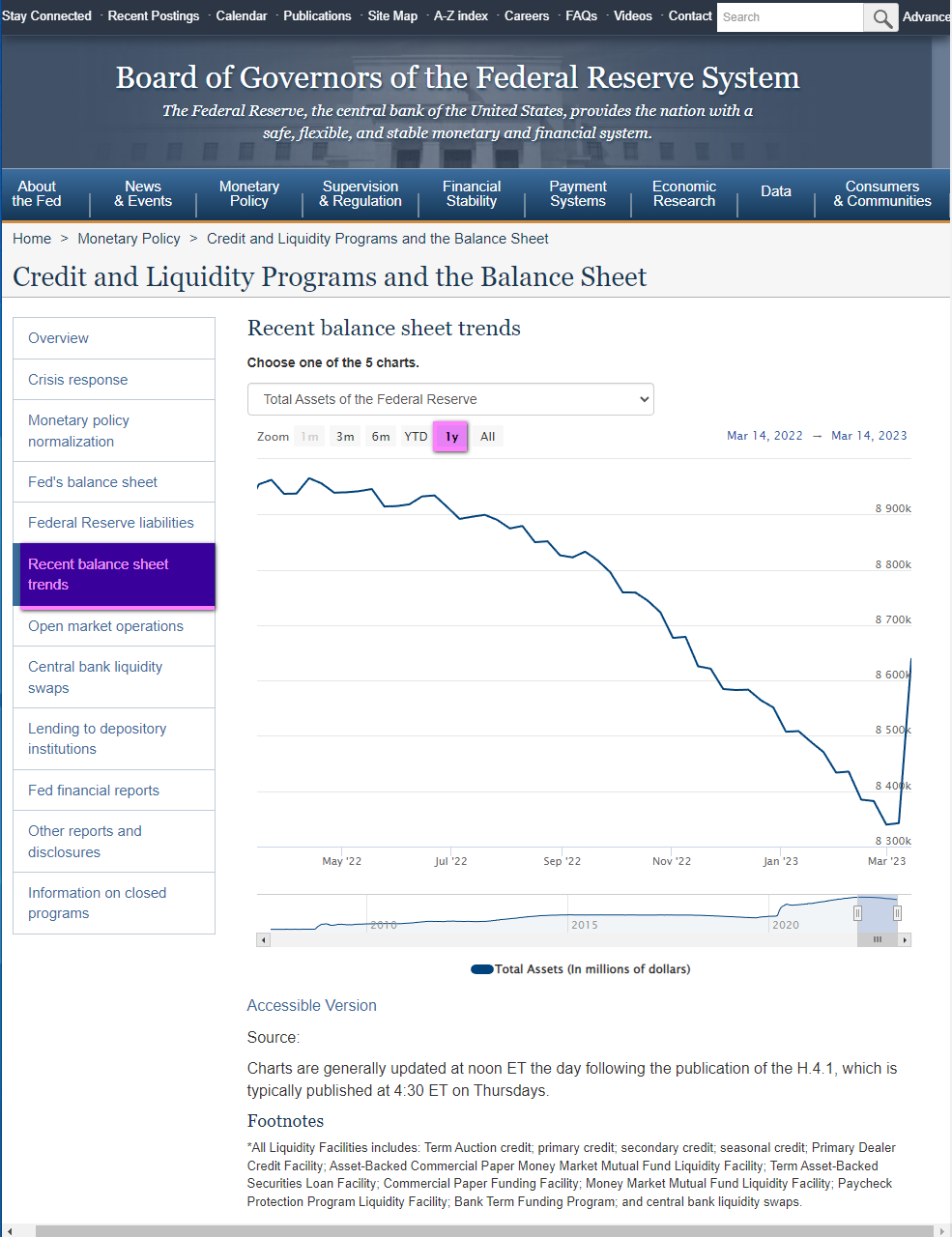Open News & Events menu
This screenshot has height=1237, width=952.
143,193
